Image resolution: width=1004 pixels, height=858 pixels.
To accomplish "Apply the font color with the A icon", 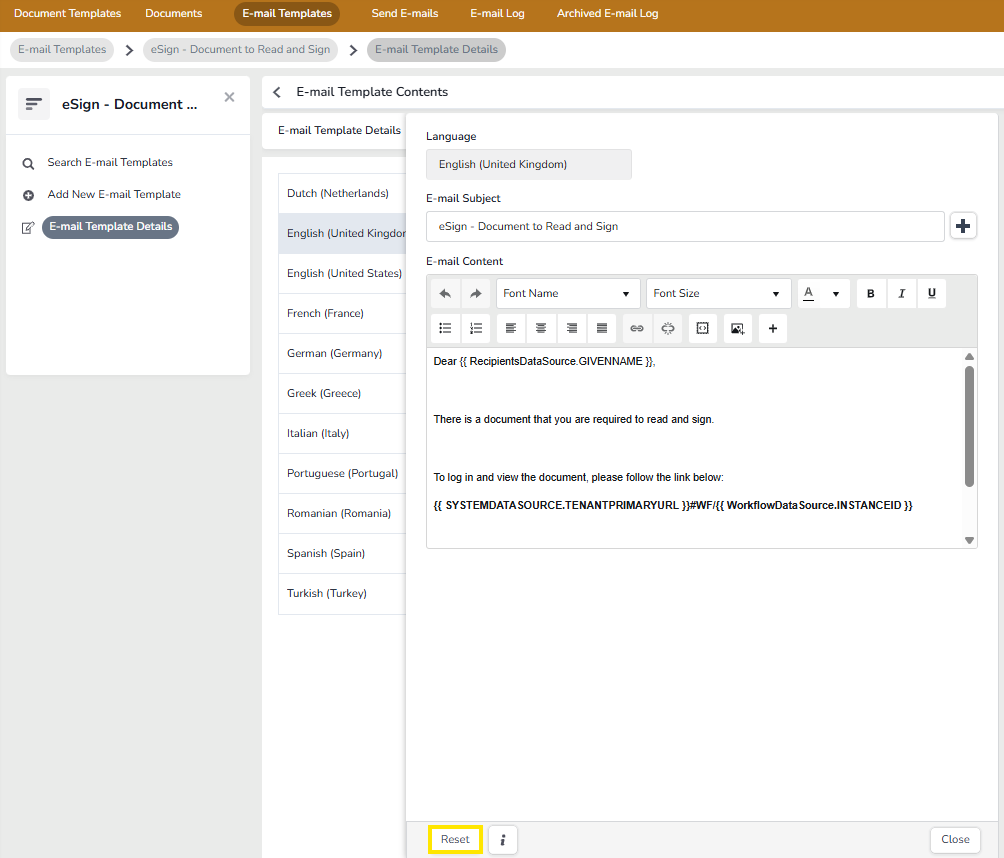I will tap(809, 293).
